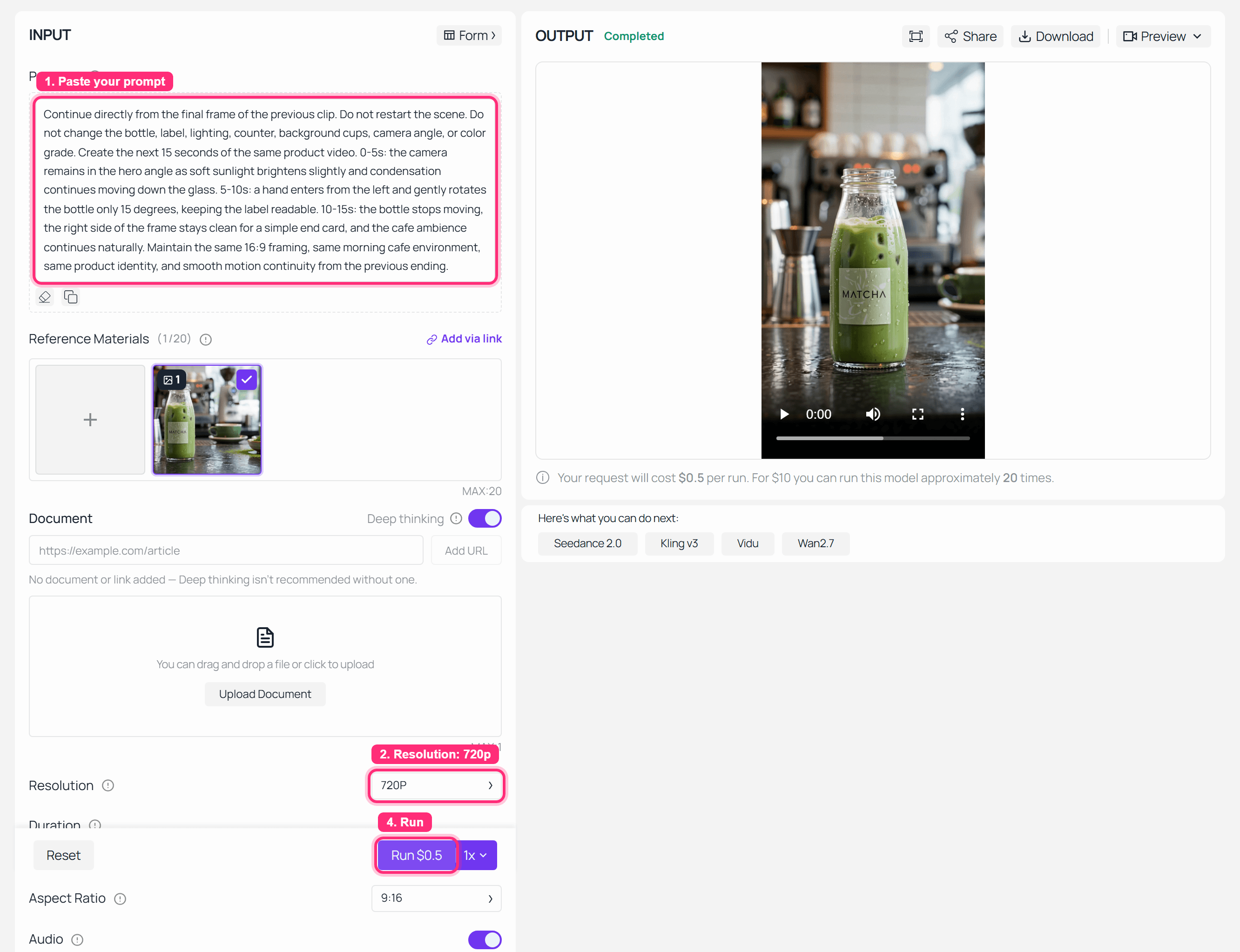Toggle the Deep thinking switch
The image size is (1240, 952).
click(485, 518)
